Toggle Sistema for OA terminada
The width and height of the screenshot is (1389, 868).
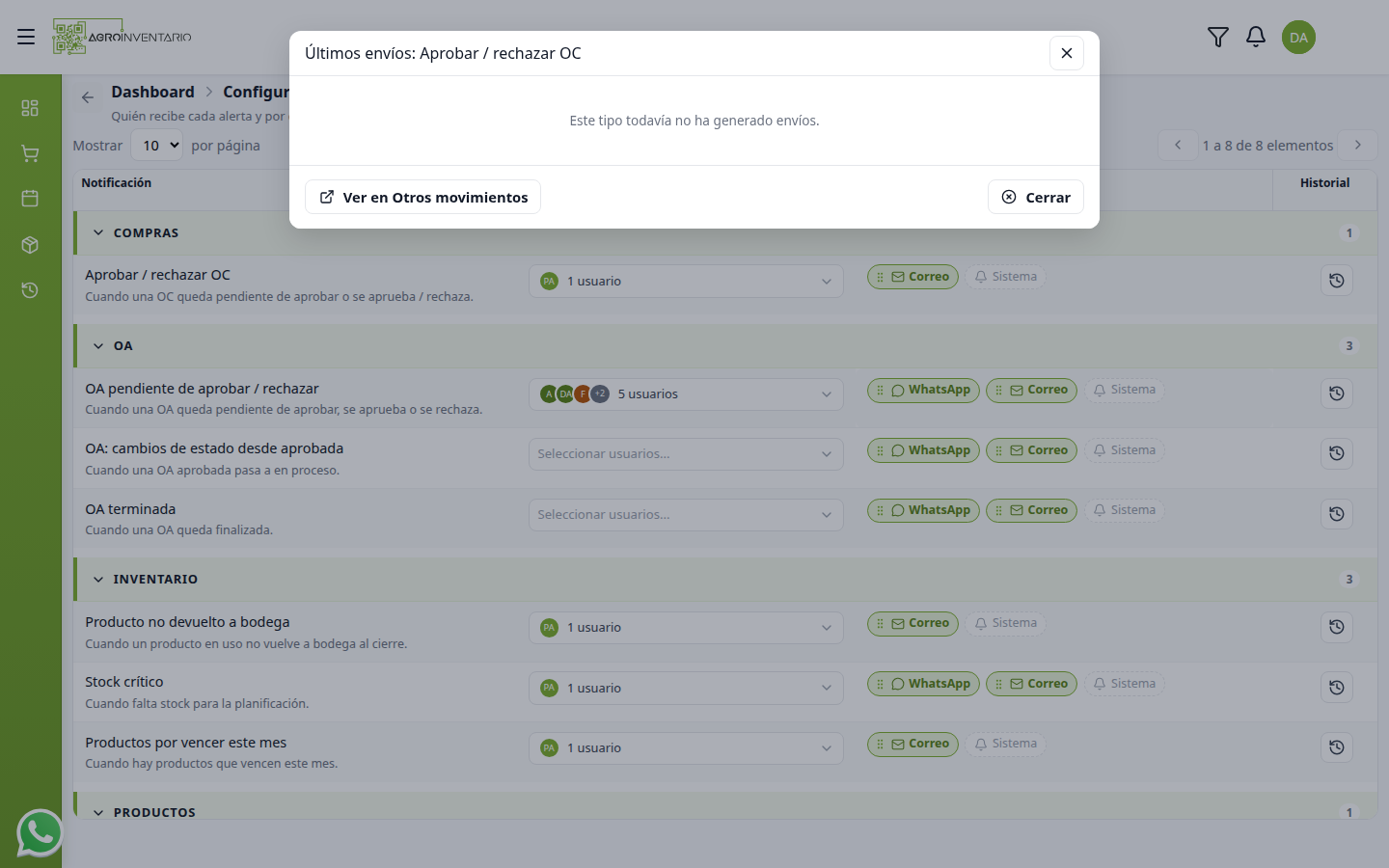[1125, 510]
